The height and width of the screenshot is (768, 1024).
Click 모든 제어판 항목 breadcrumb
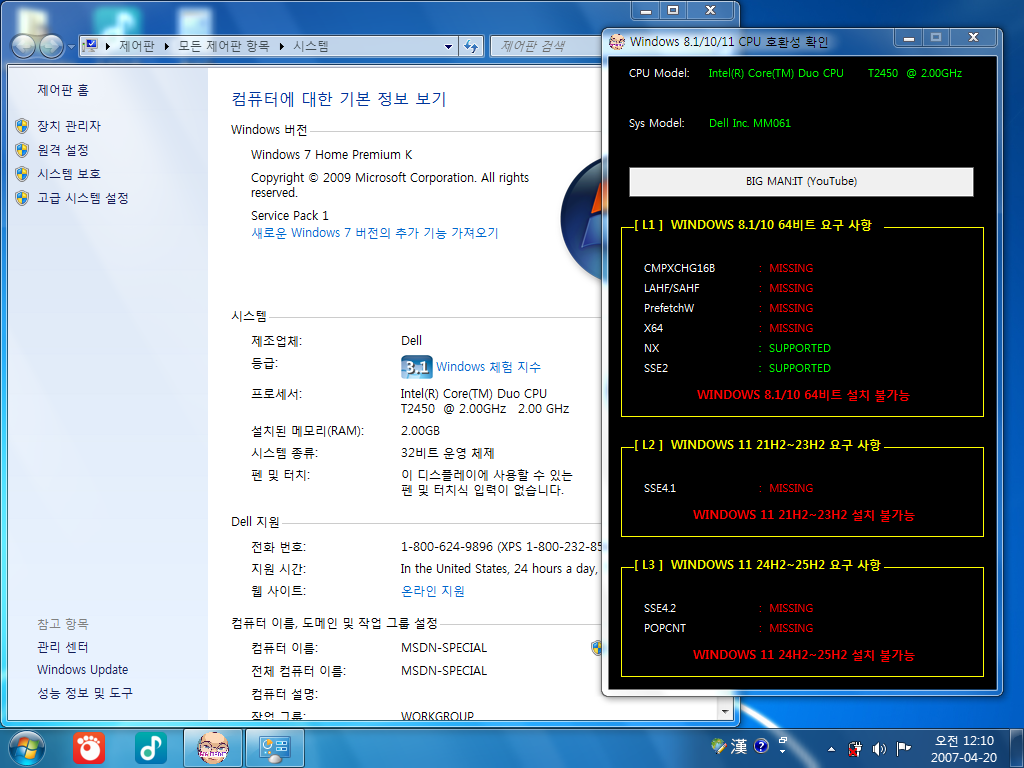click(x=224, y=46)
